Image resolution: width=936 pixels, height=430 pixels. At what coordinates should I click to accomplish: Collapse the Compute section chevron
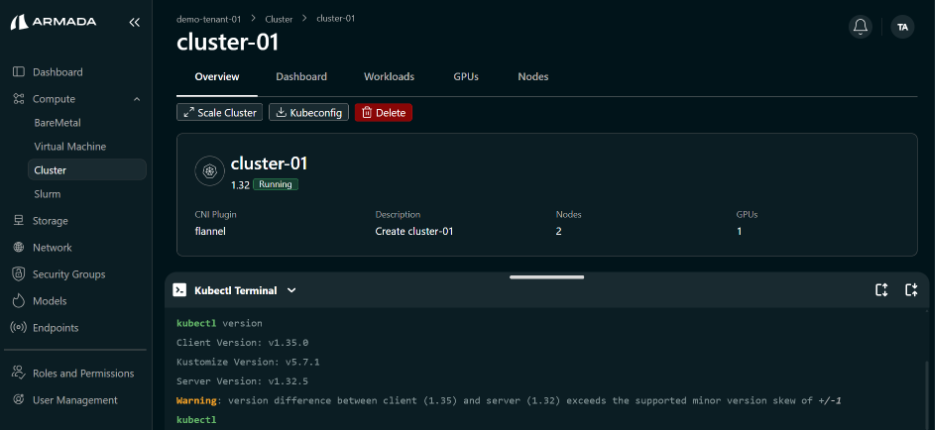[x=137, y=99]
